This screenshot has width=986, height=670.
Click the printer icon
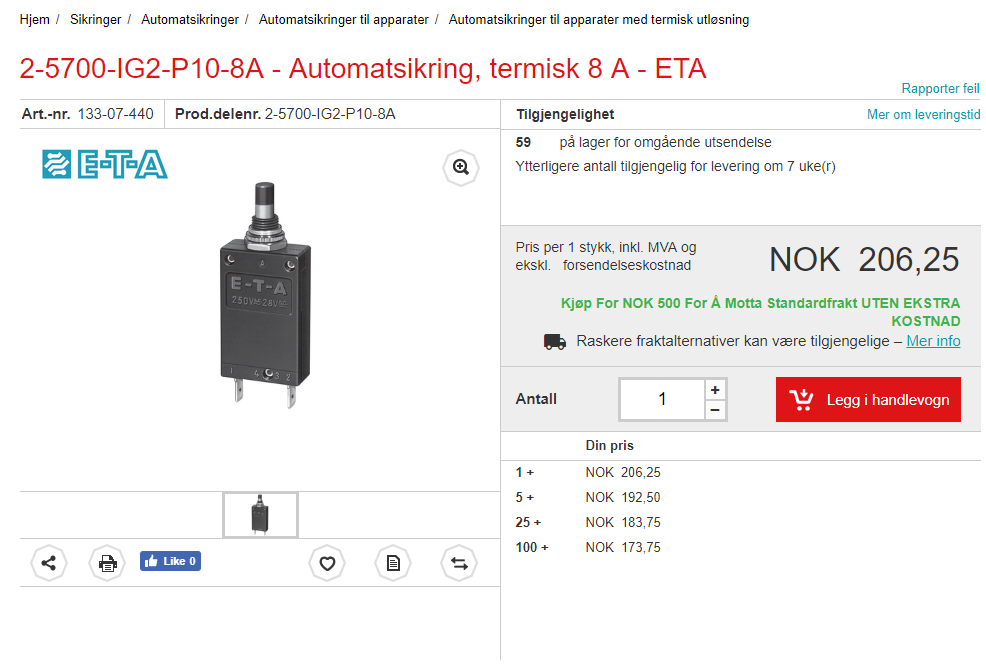108,563
